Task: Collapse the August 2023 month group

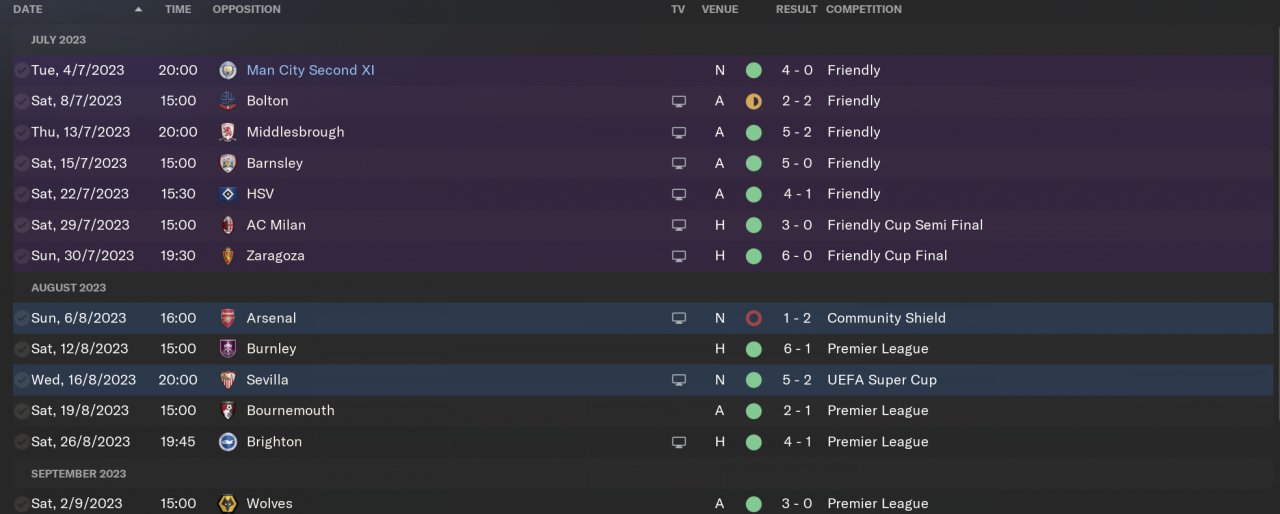Action: coord(68,288)
